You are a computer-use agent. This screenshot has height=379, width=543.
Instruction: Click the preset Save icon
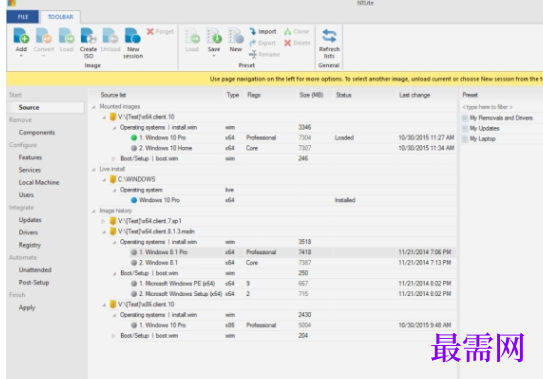pyautogui.click(x=214, y=36)
